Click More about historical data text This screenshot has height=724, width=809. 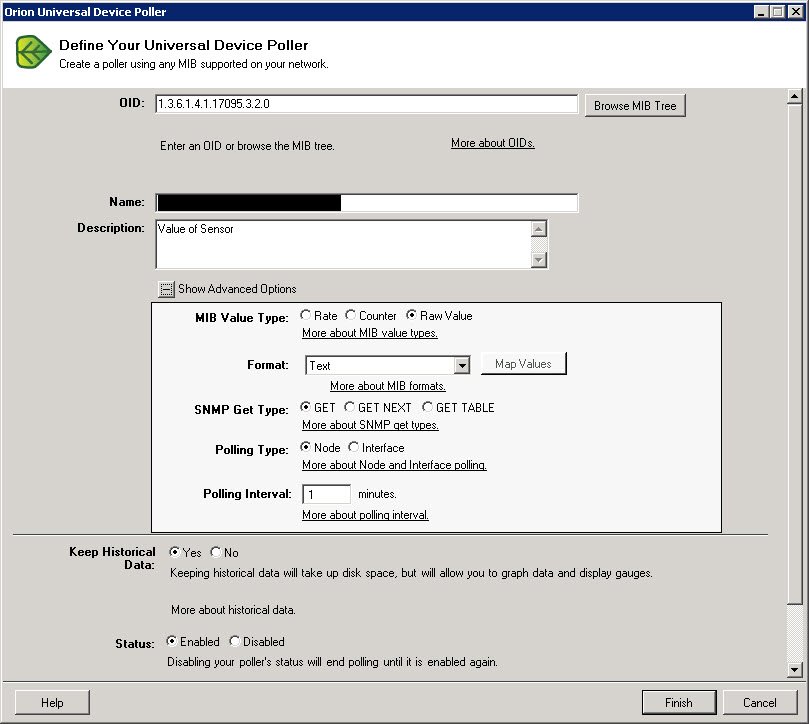pyautogui.click(x=233, y=610)
